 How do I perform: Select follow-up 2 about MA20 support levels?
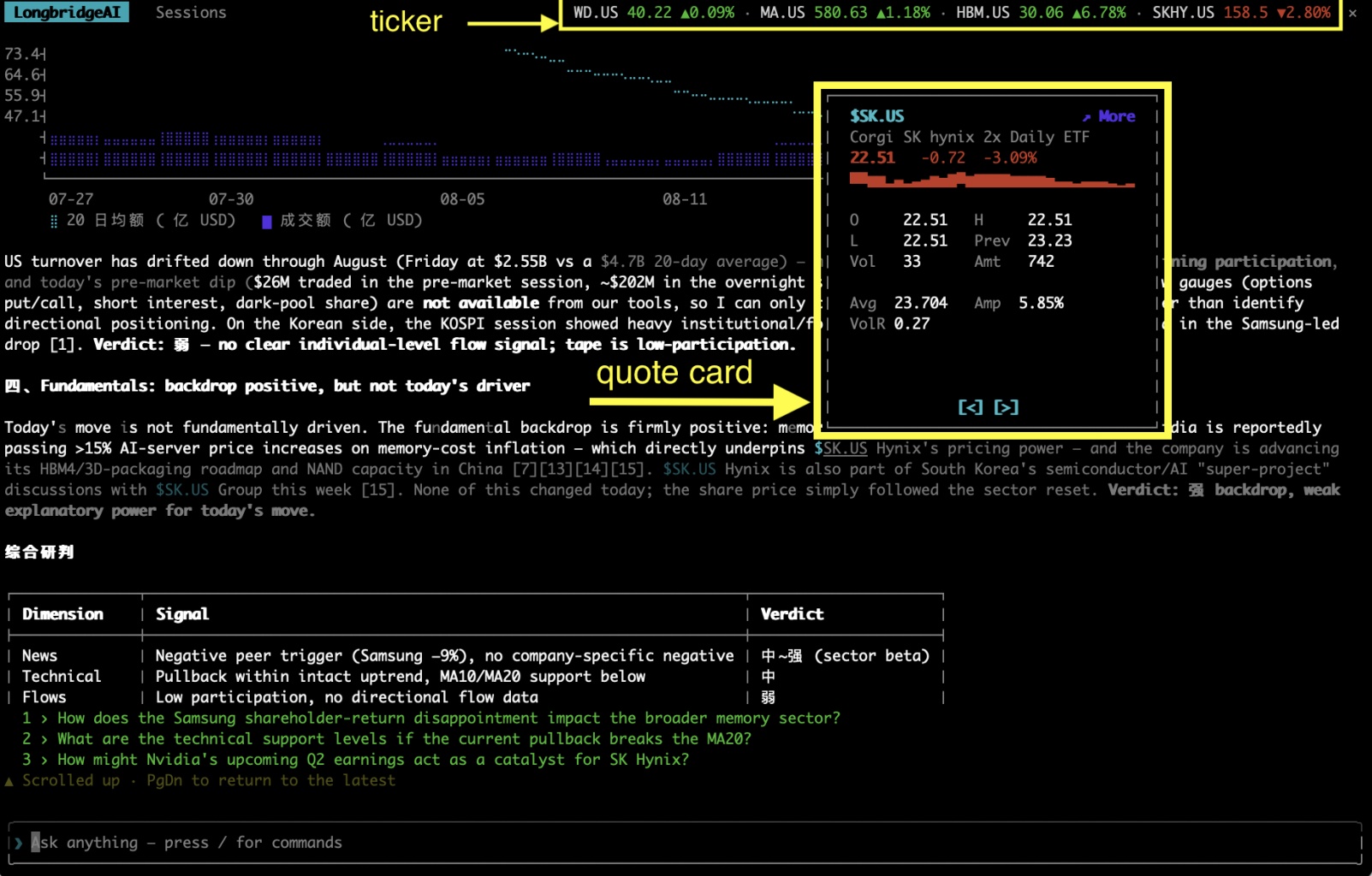click(x=387, y=738)
